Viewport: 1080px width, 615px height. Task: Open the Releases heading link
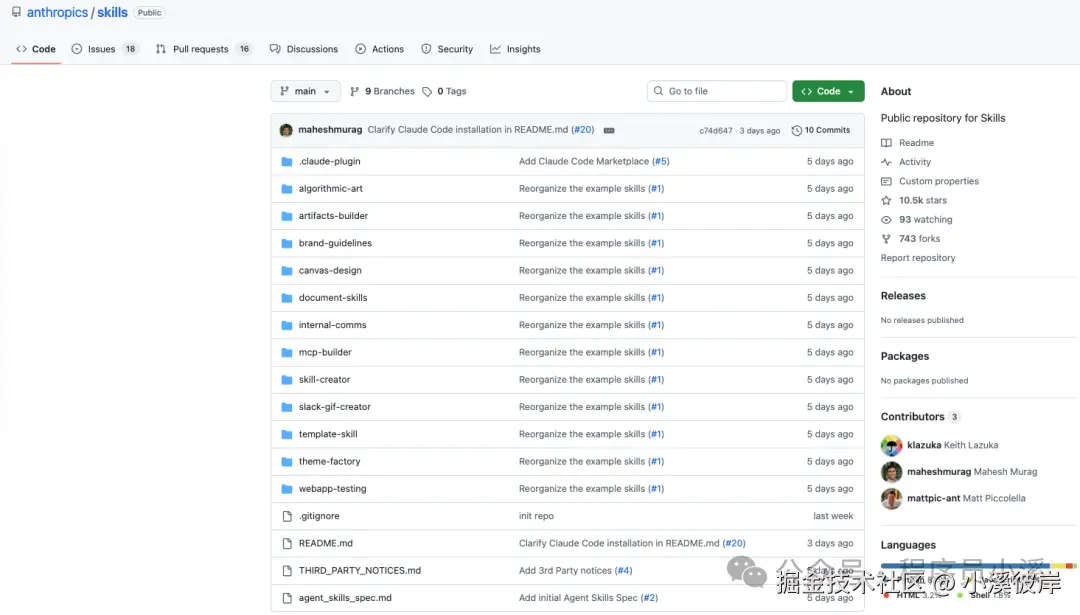click(903, 295)
